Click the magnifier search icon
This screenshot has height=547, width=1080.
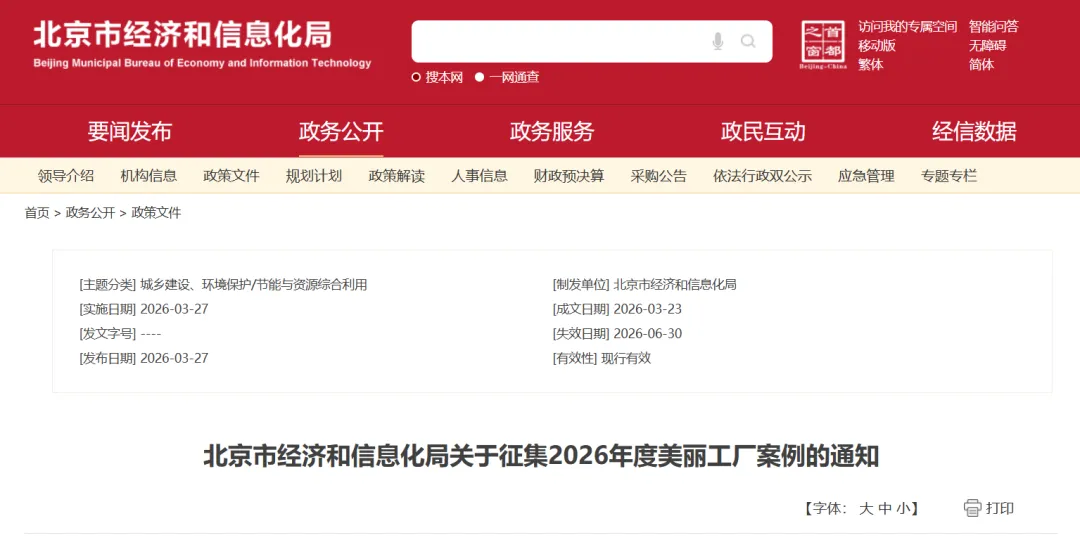click(748, 41)
